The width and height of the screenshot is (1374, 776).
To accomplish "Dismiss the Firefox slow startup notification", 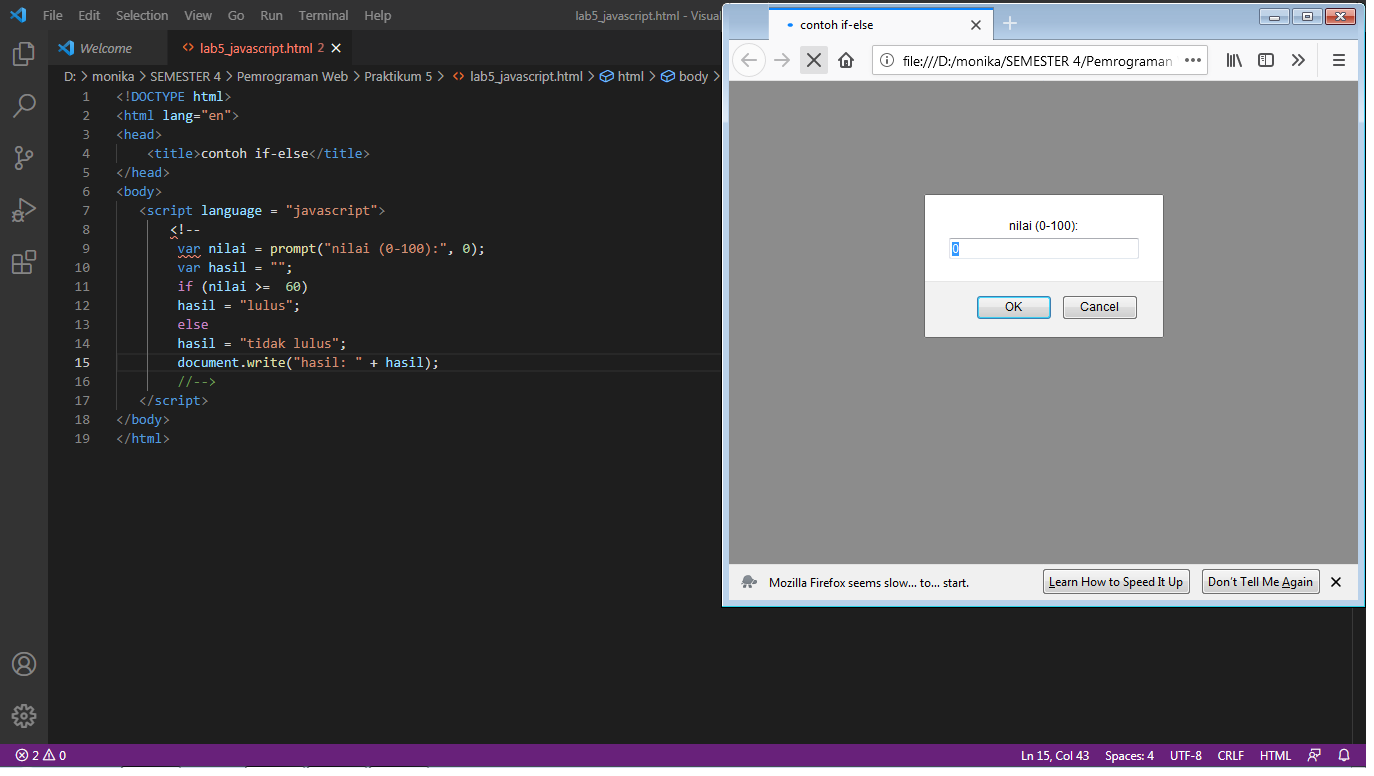I will (1336, 582).
